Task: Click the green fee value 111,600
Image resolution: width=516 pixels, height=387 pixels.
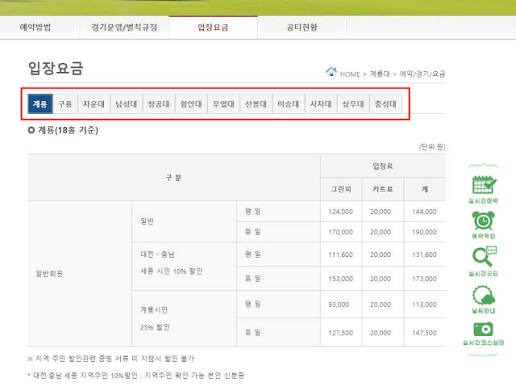Action: (341, 254)
